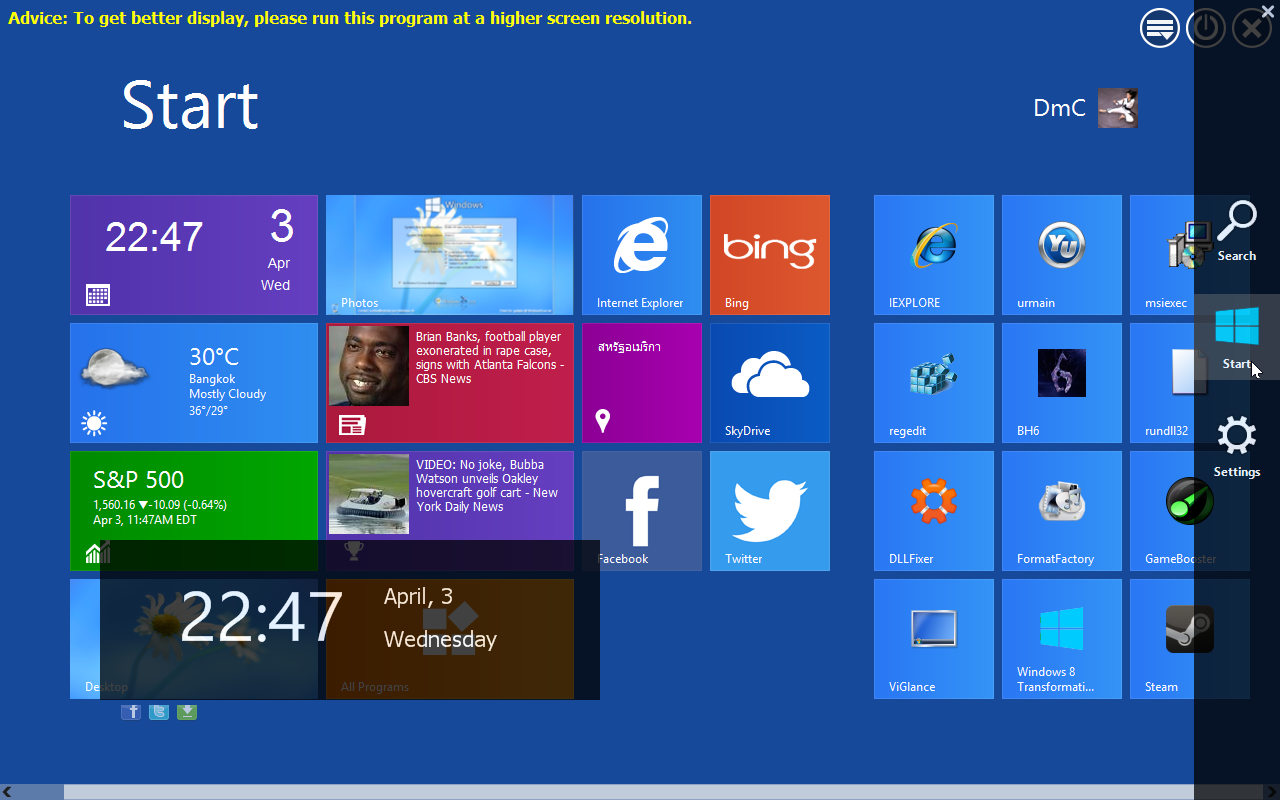Open the calendar clock tile
Viewport: 1280px width, 800px height.
click(x=194, y=255)
